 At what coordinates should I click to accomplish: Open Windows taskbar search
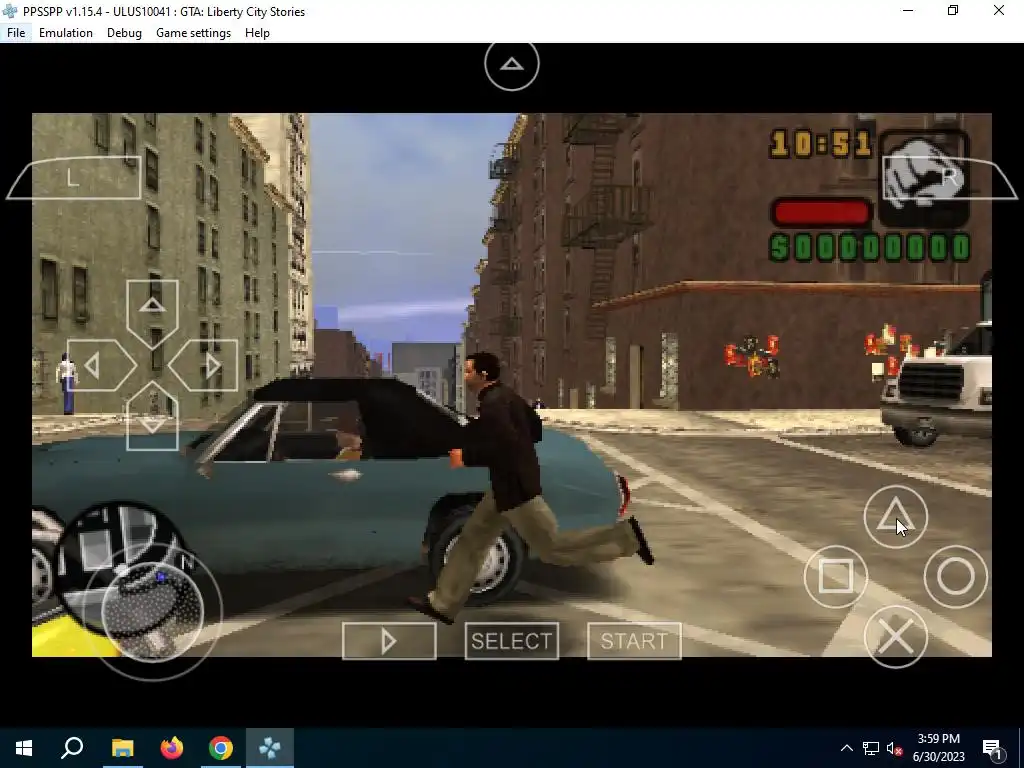click(x=72, y=748)
